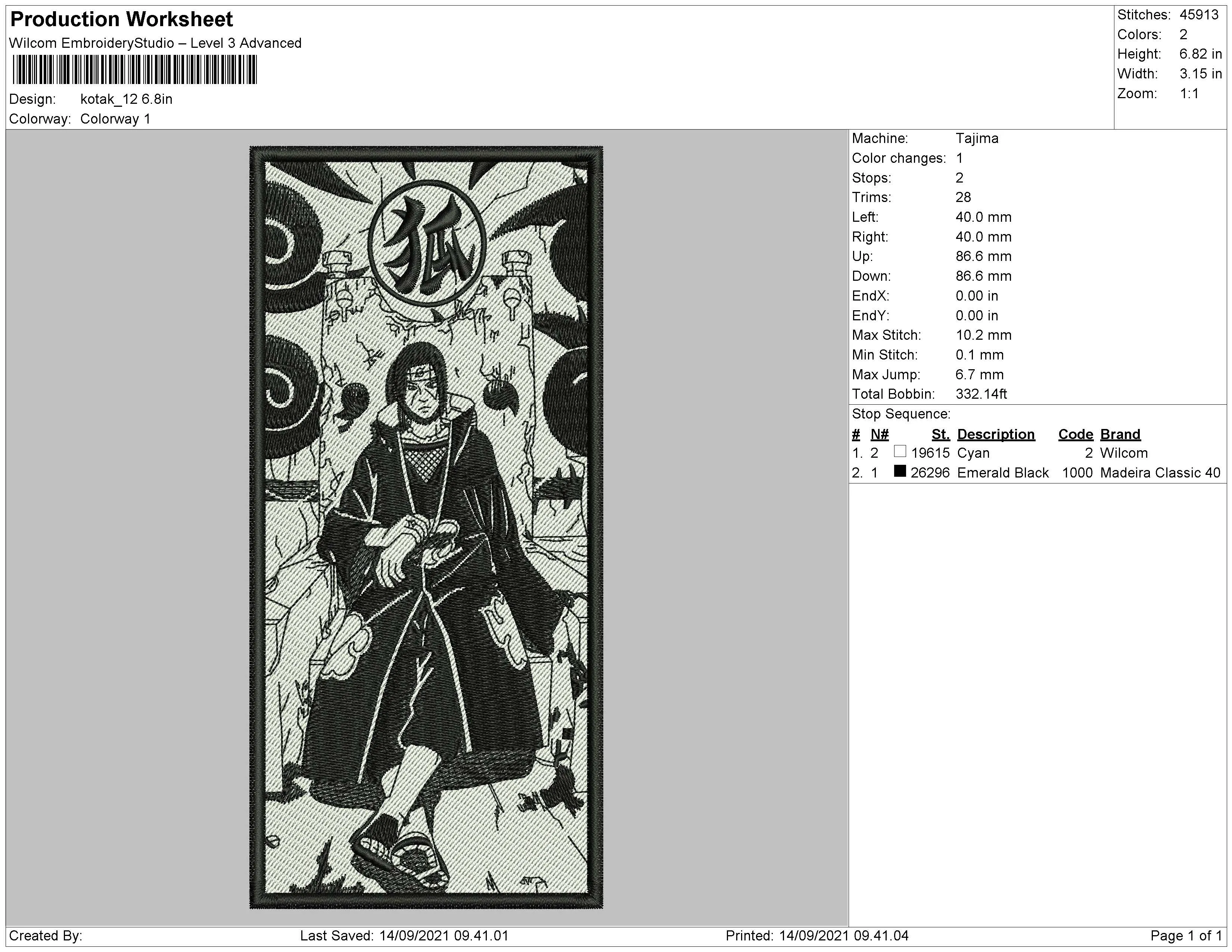Viewport: 1232px width, 952px height.
Task: Click the Left value 40.0 mm
Action: coord(984,218)
